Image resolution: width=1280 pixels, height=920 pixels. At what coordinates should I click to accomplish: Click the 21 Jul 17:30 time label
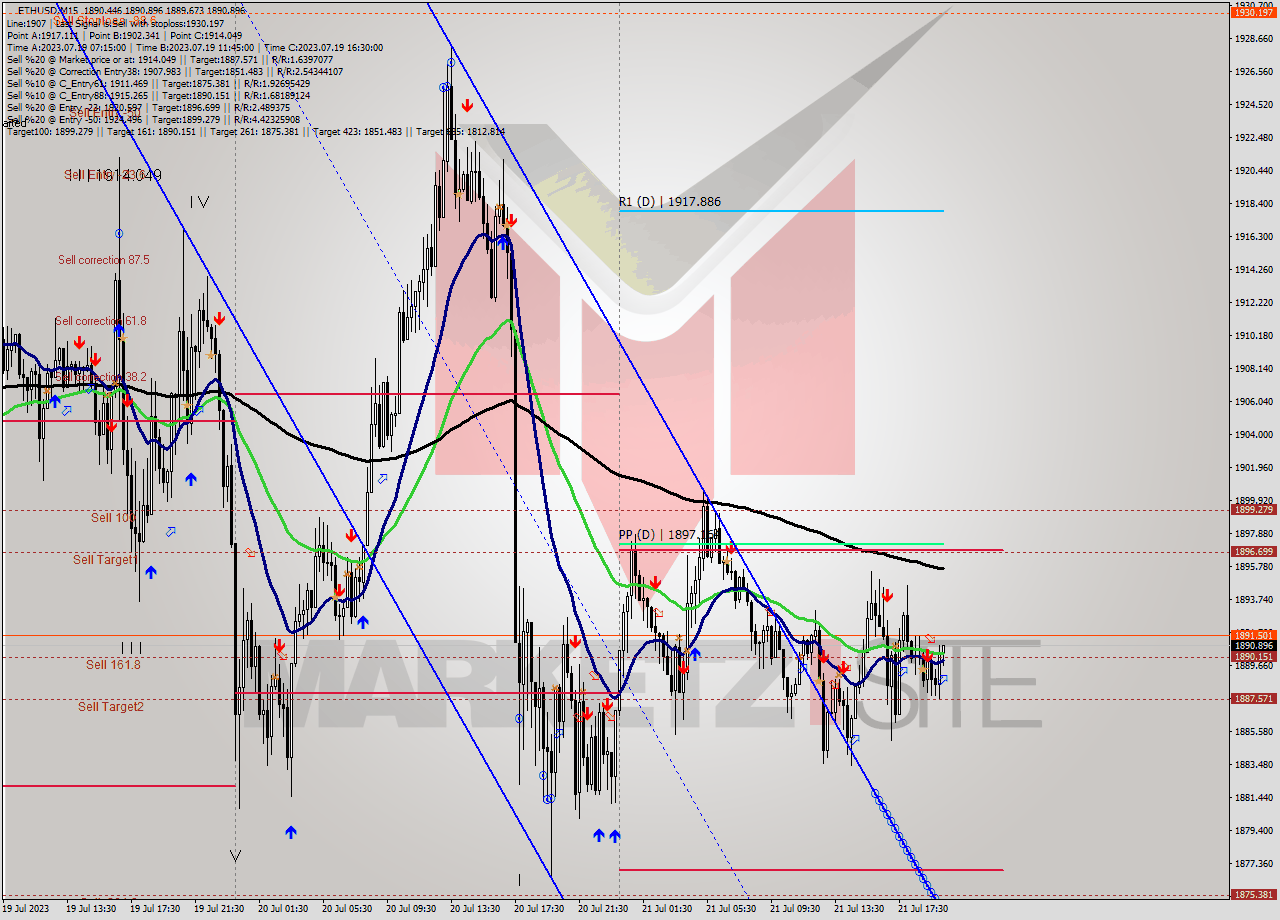point(923,909)
